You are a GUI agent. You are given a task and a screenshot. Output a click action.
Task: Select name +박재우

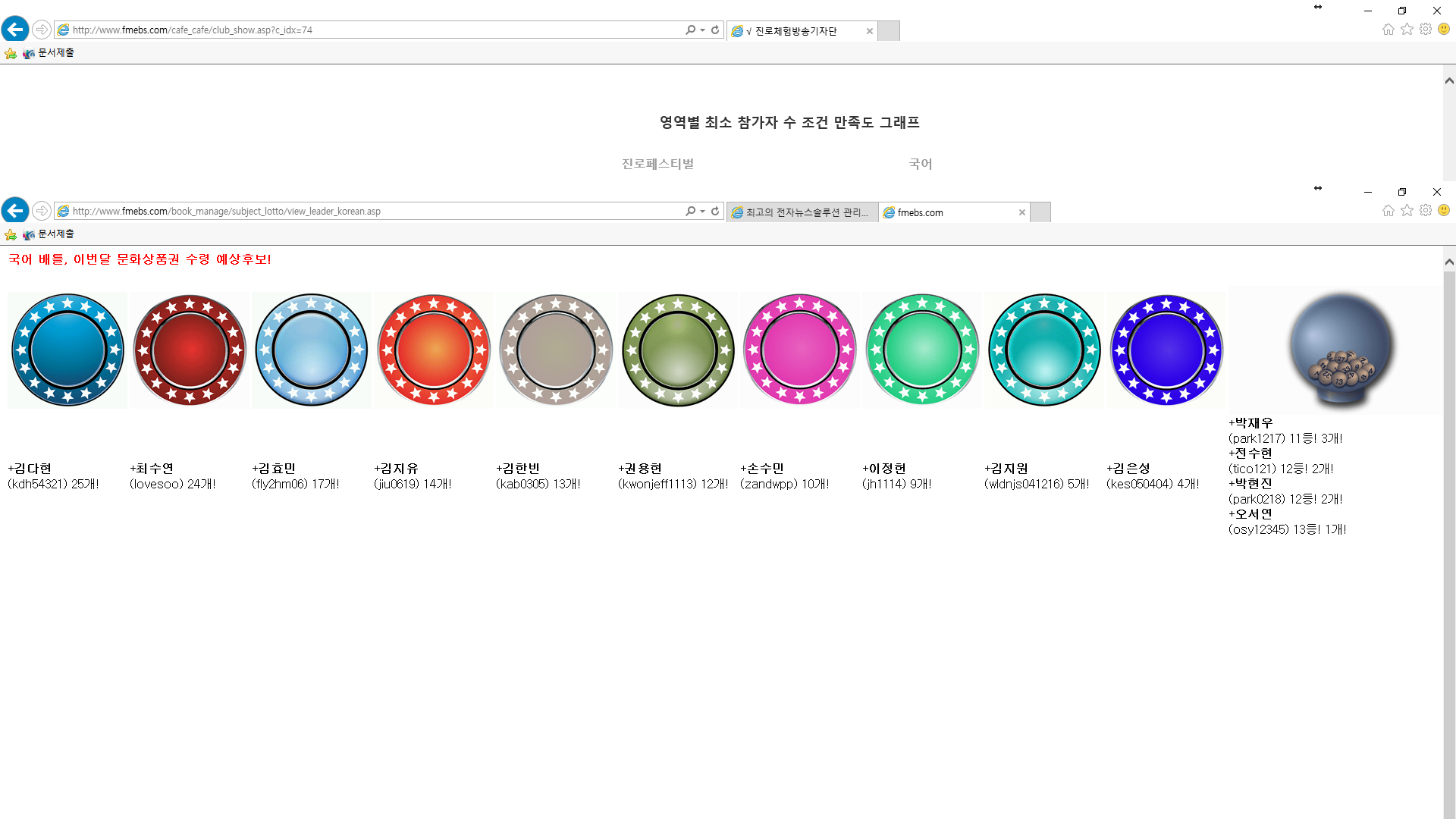point(1250,423)
